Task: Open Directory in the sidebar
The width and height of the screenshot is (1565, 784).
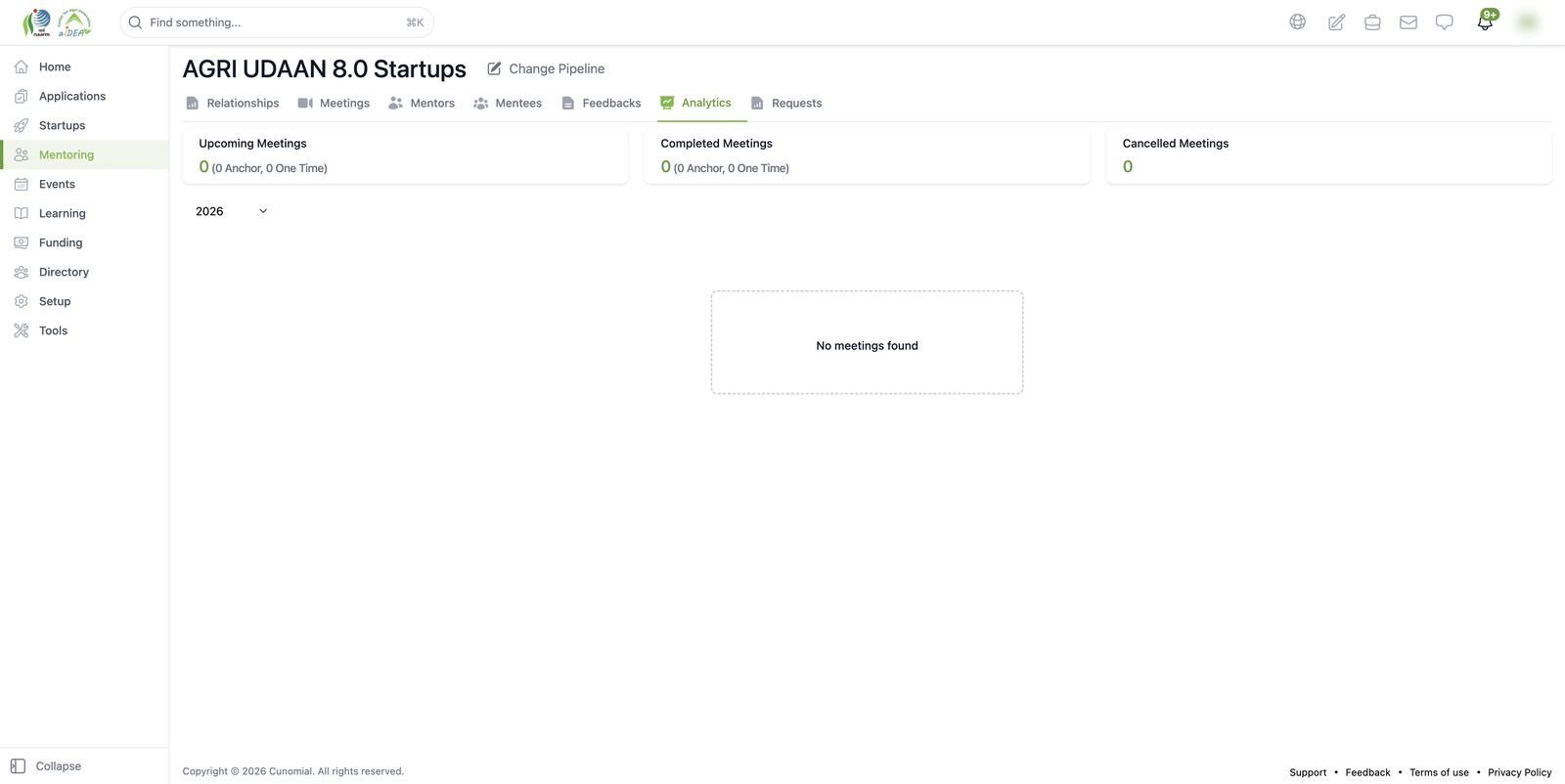Action: point(84,272)
